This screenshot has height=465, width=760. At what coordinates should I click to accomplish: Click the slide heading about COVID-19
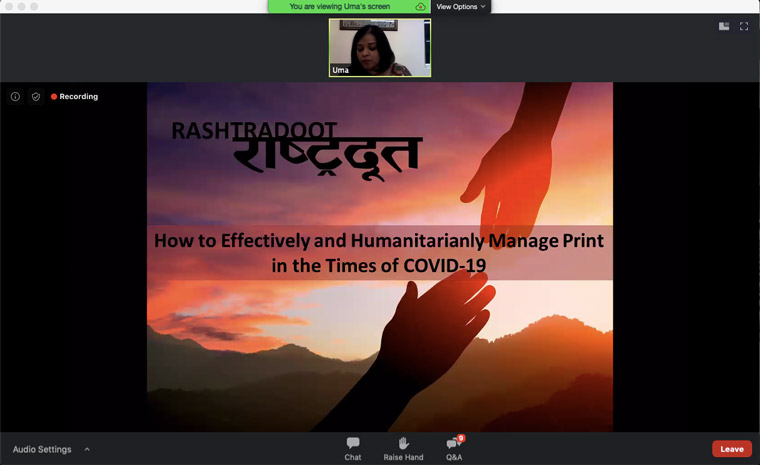coord(379,253)
